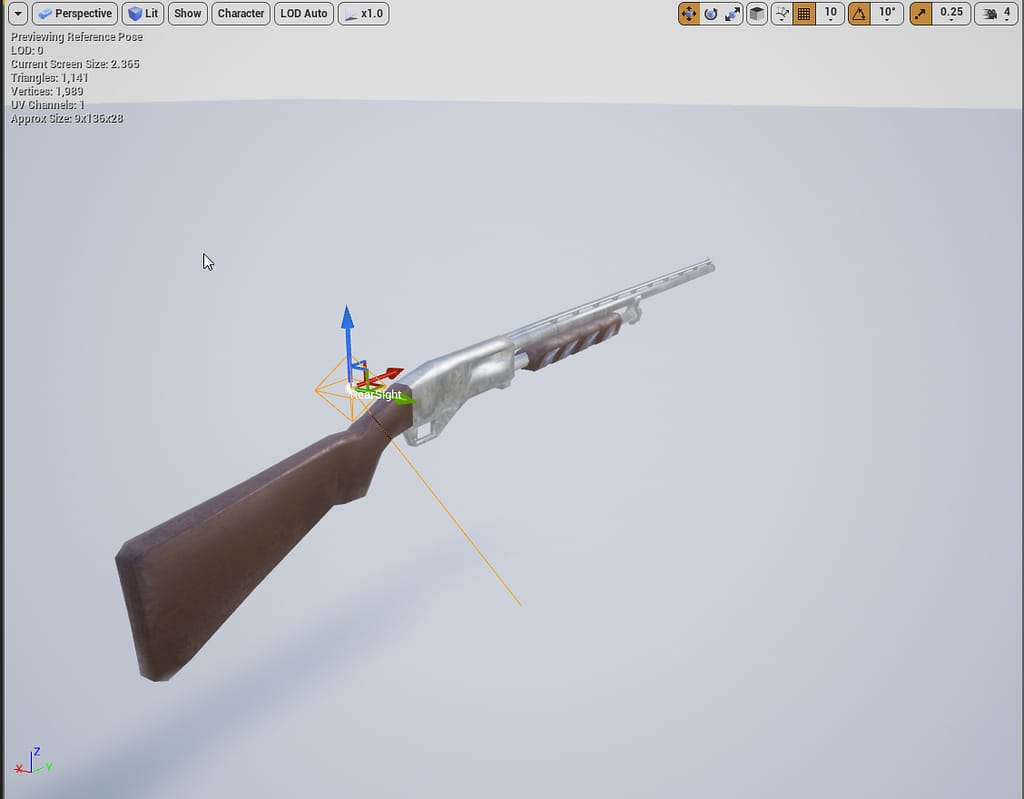
Task: Click the 'Previewing Reference Pose' text
Action: [76, 37]
